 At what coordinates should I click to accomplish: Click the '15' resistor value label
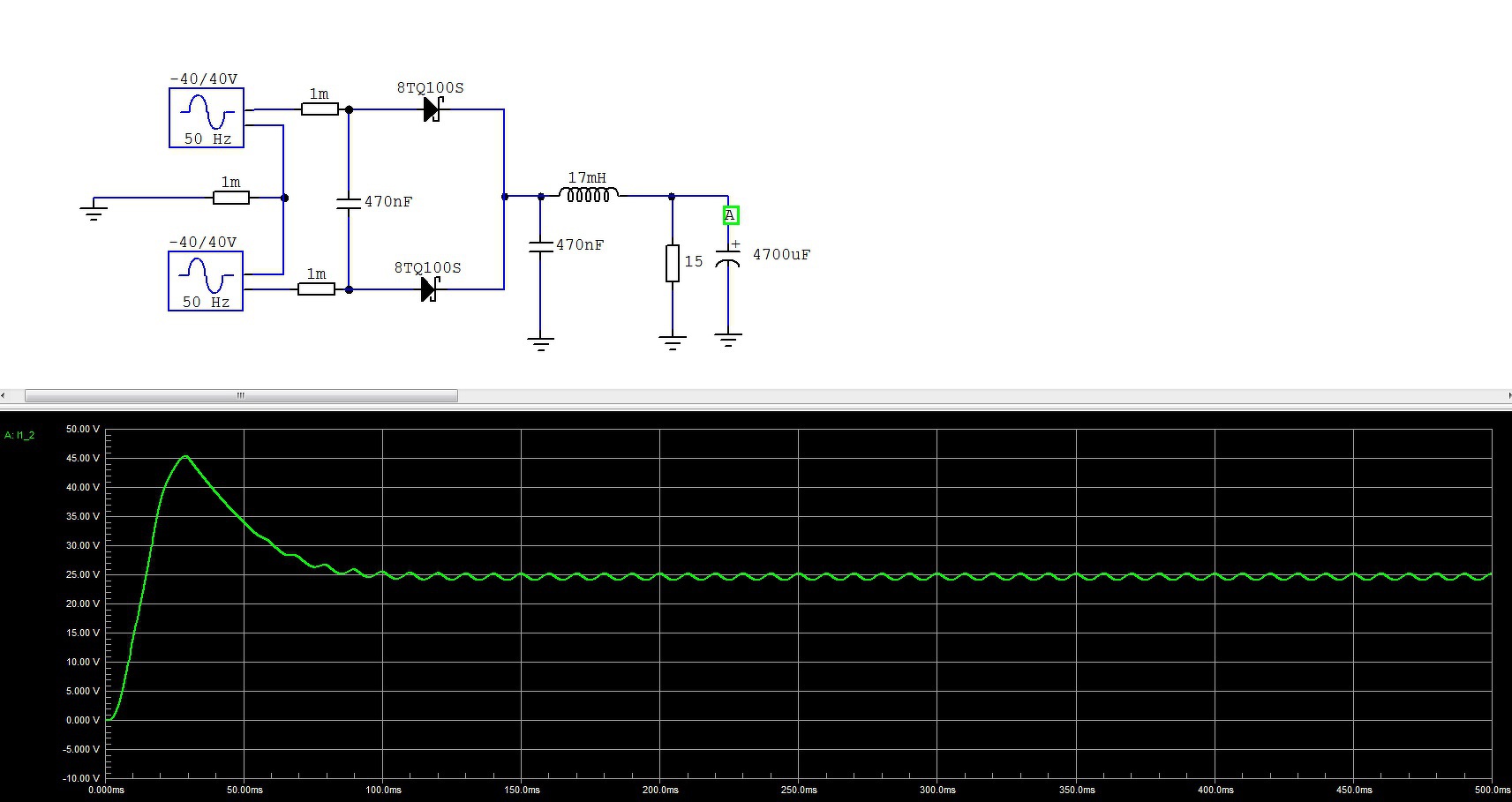[x=694, y=261]
